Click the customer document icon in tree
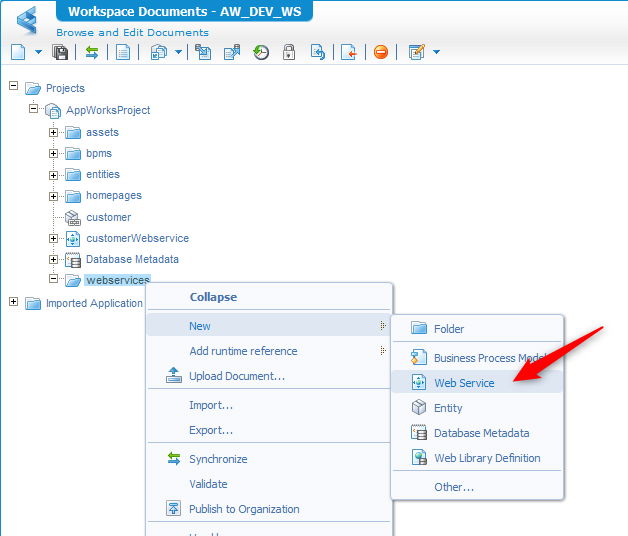Viewport: 628px width, 536px height. tap(73, 217)
